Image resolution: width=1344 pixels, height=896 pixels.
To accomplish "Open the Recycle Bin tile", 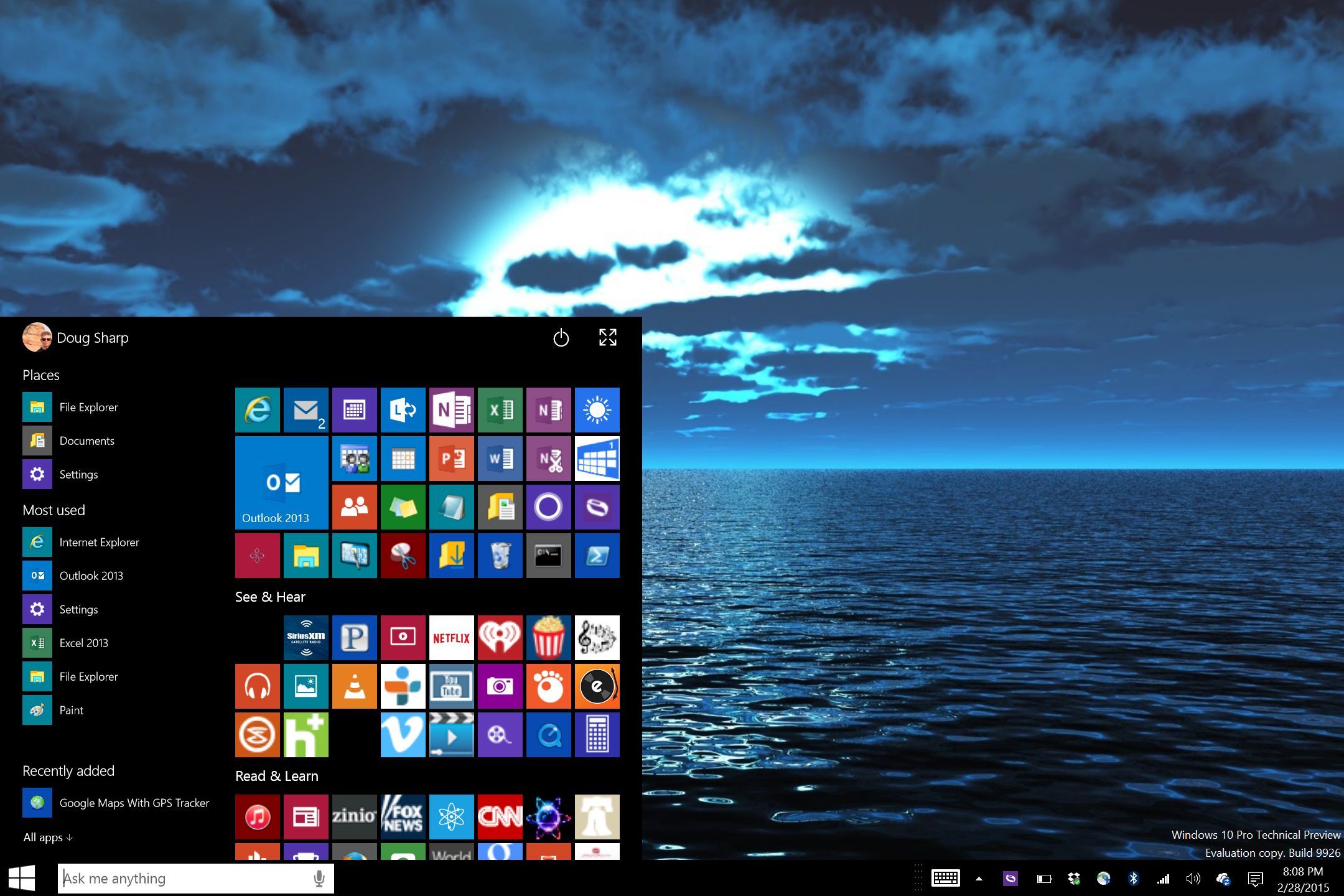I will tap(500, 556).
